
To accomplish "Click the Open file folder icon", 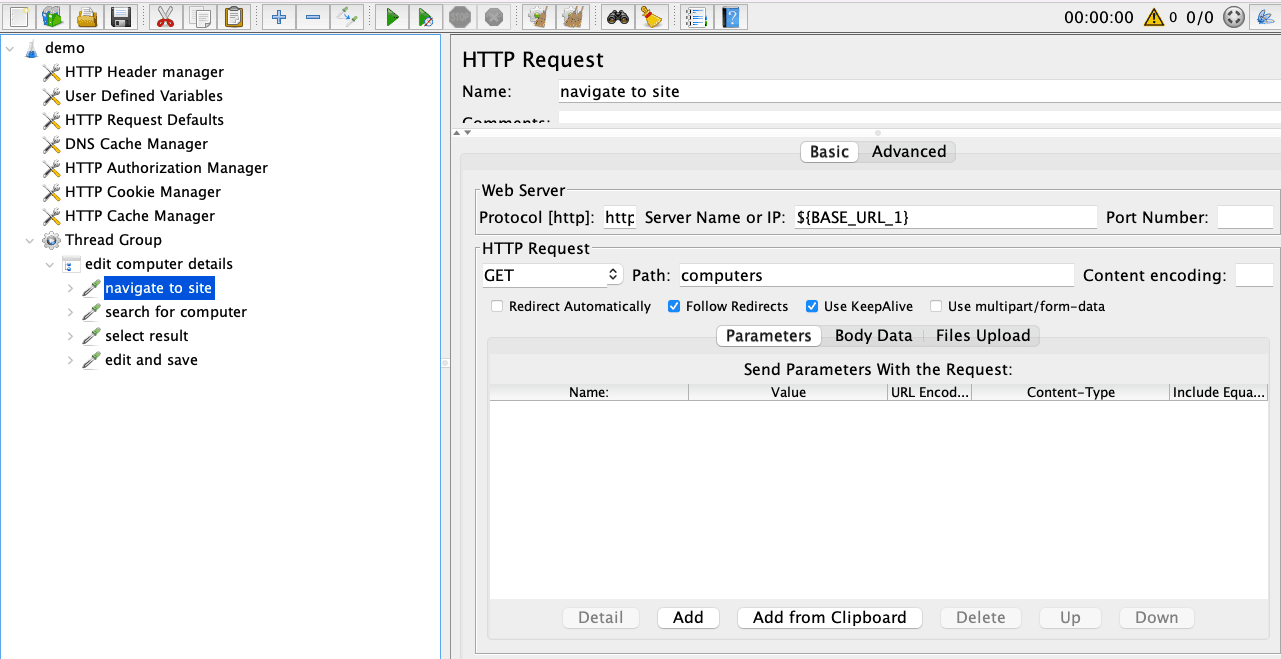I will [x=87, y=16].
